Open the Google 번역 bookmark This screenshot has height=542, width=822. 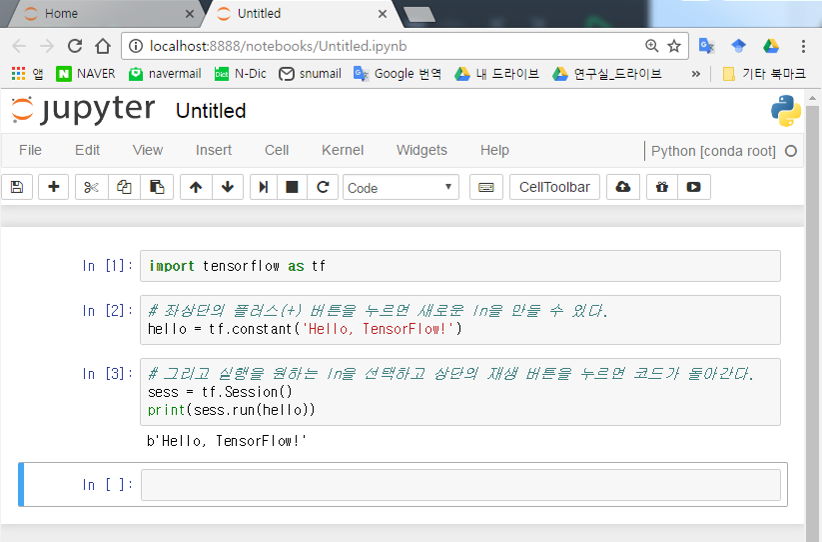pyautogui.click(x=397, y=74)
